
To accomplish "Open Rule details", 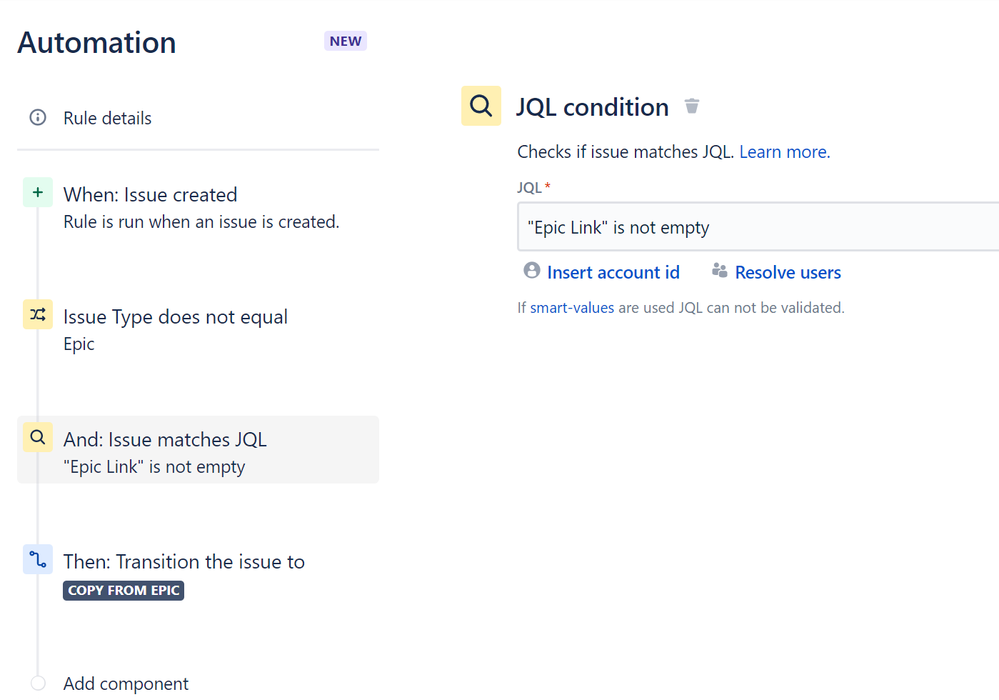I will (x=107, y=118).
